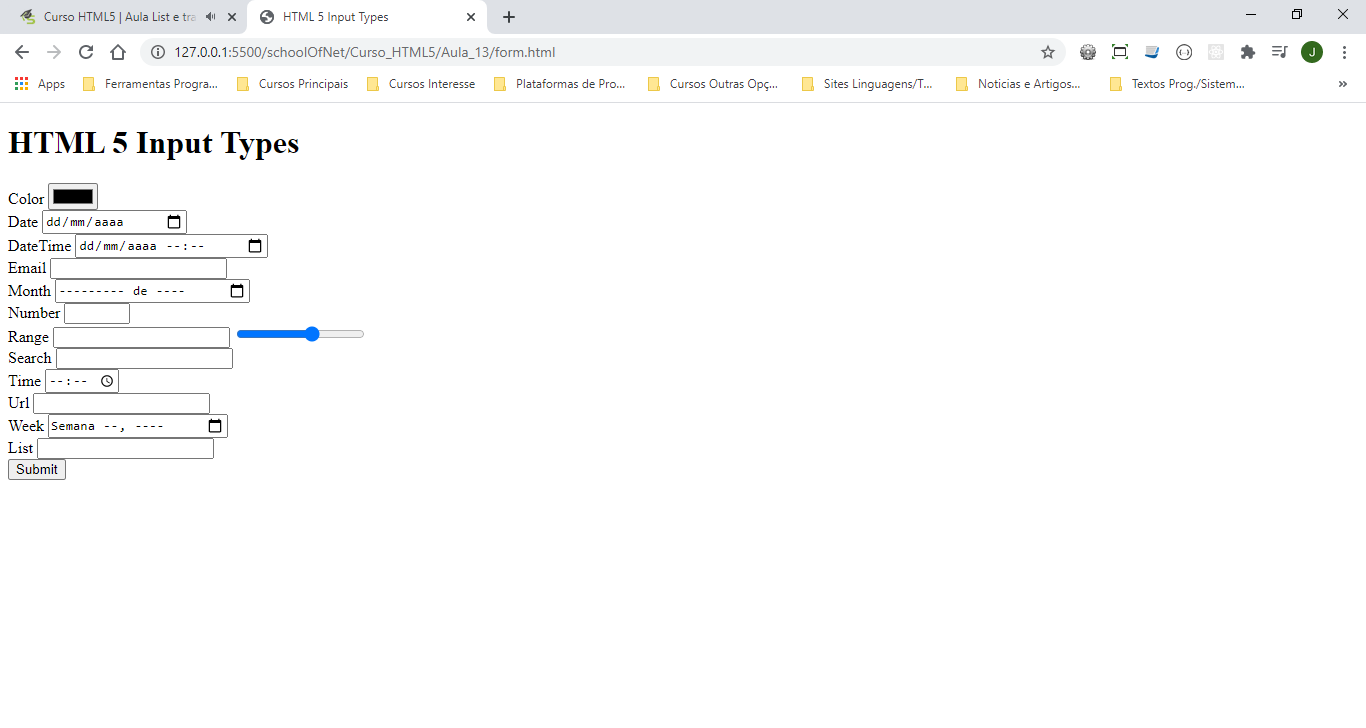Focus the text box next to Range
This screenshot has width=1366, height=728.
click(x=141, y=337)
